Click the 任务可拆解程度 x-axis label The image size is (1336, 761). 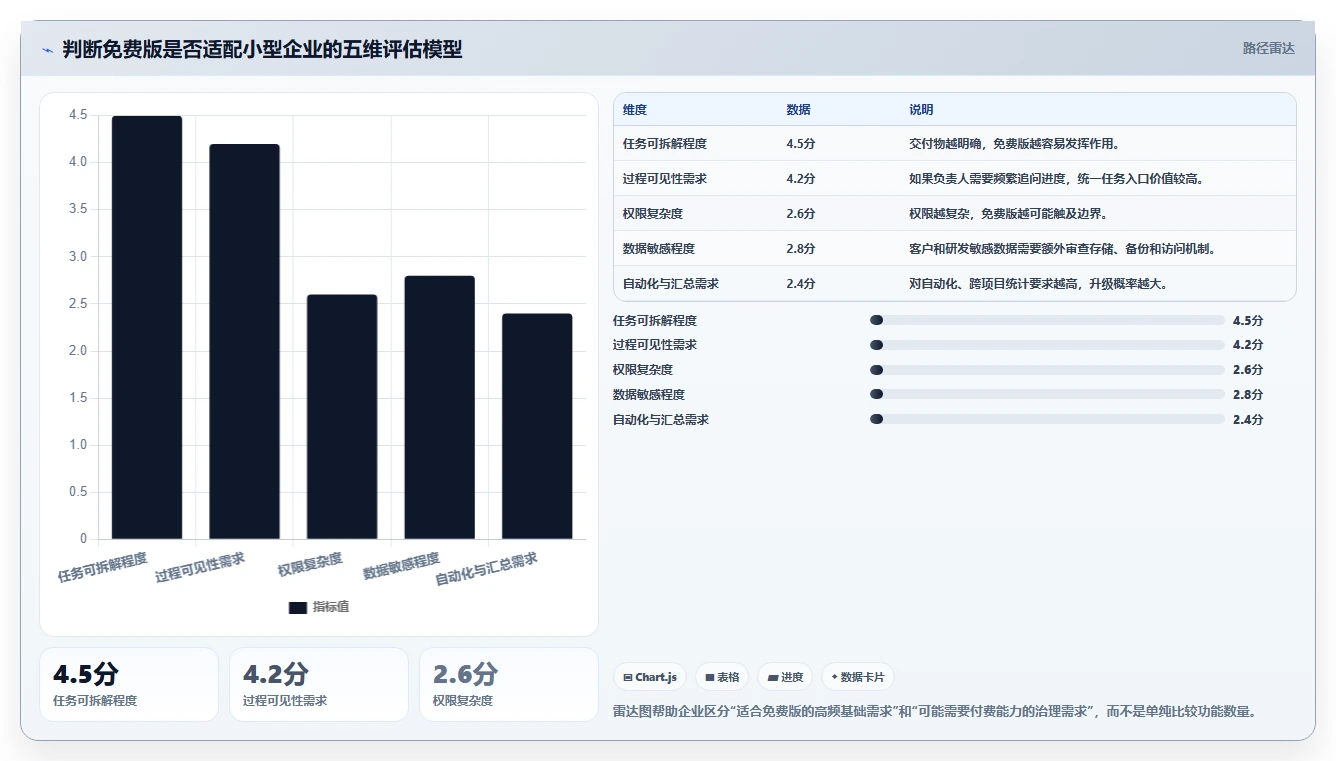click(103, 567)
